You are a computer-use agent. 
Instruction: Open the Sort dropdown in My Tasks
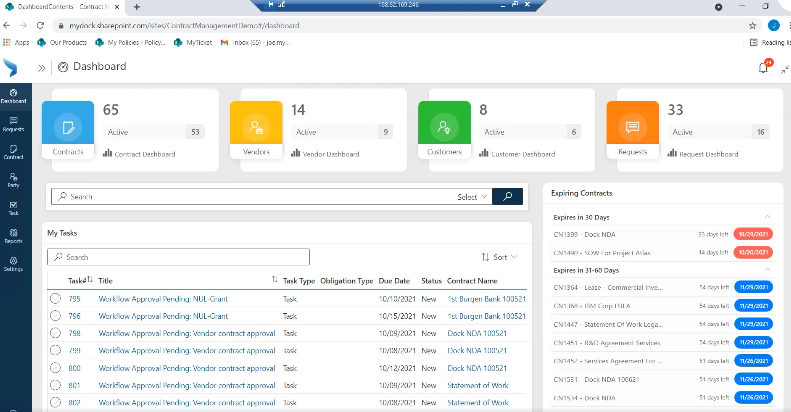tap(500, 257)
